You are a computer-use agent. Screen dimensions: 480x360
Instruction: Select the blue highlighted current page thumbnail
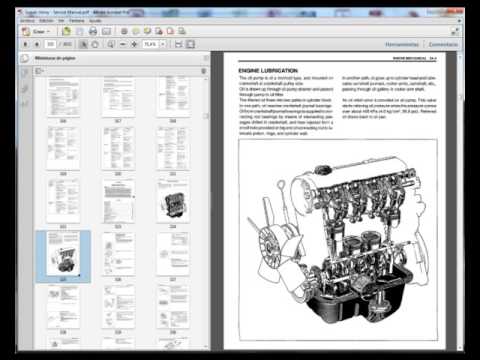point(63,256)
